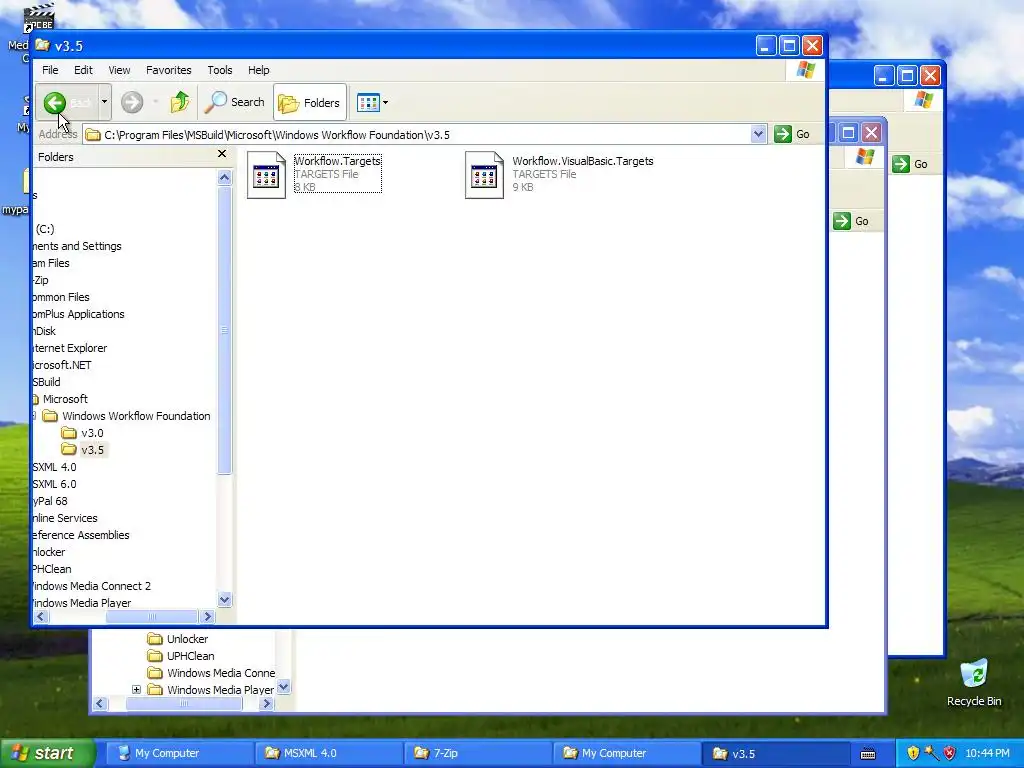Screen dimensions: 1024x768
Task: Open the Recycle Bin desktop icon
Action: [974, 682]
